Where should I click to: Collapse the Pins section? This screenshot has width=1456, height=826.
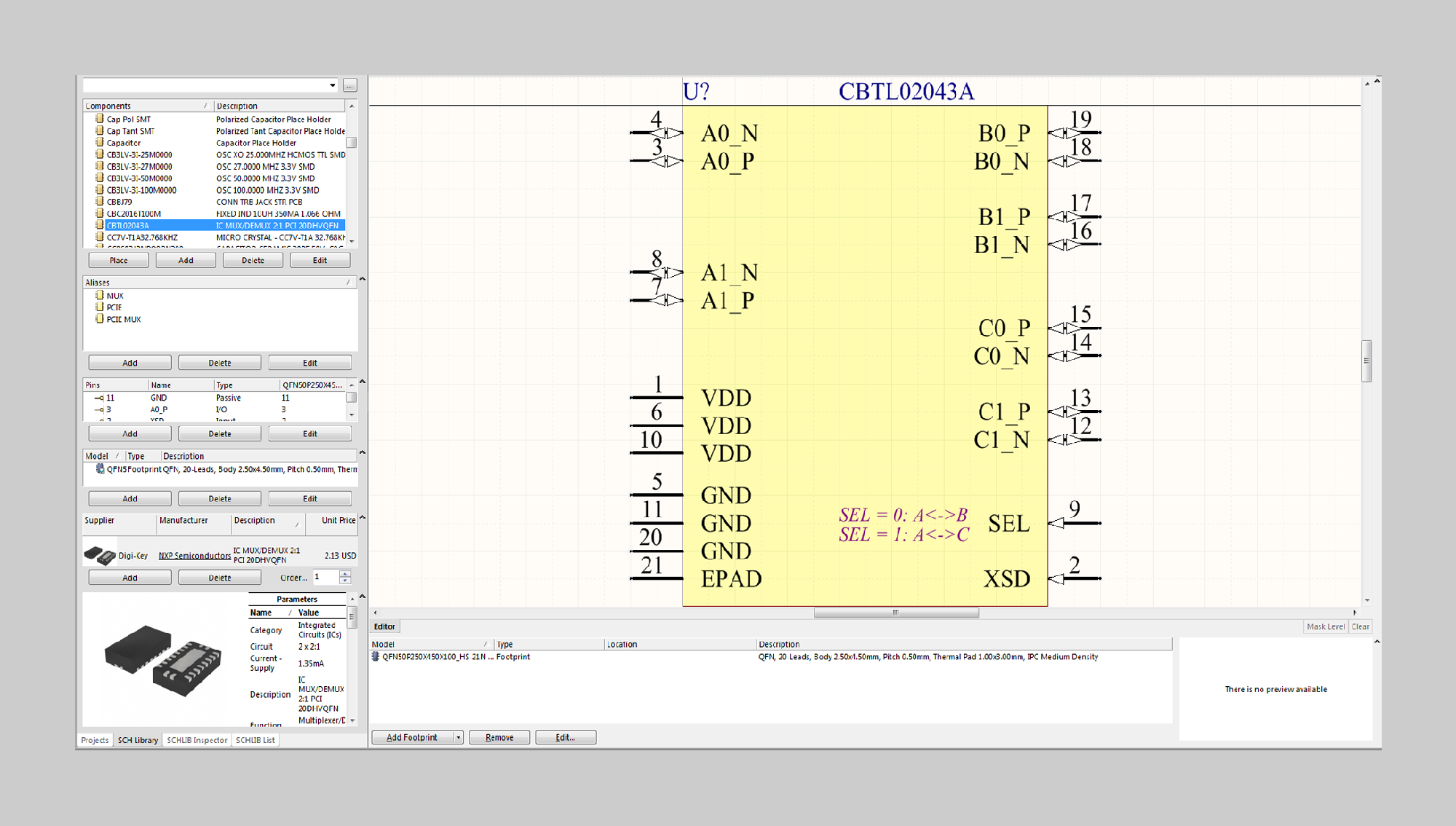click(x=363, y=382)
